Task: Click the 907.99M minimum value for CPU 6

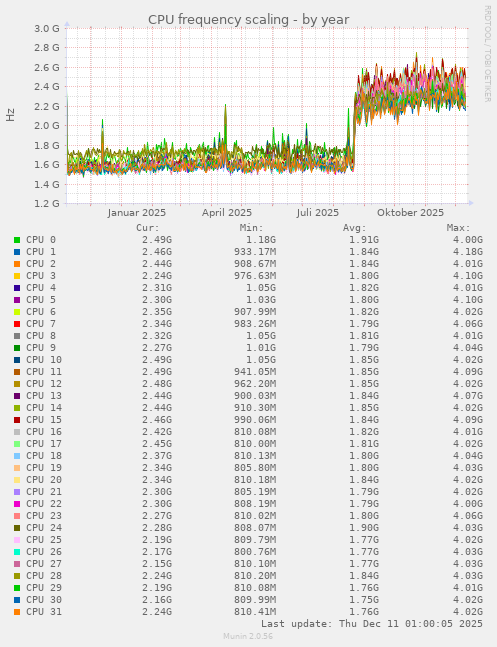Action: (x=255, y=312)
